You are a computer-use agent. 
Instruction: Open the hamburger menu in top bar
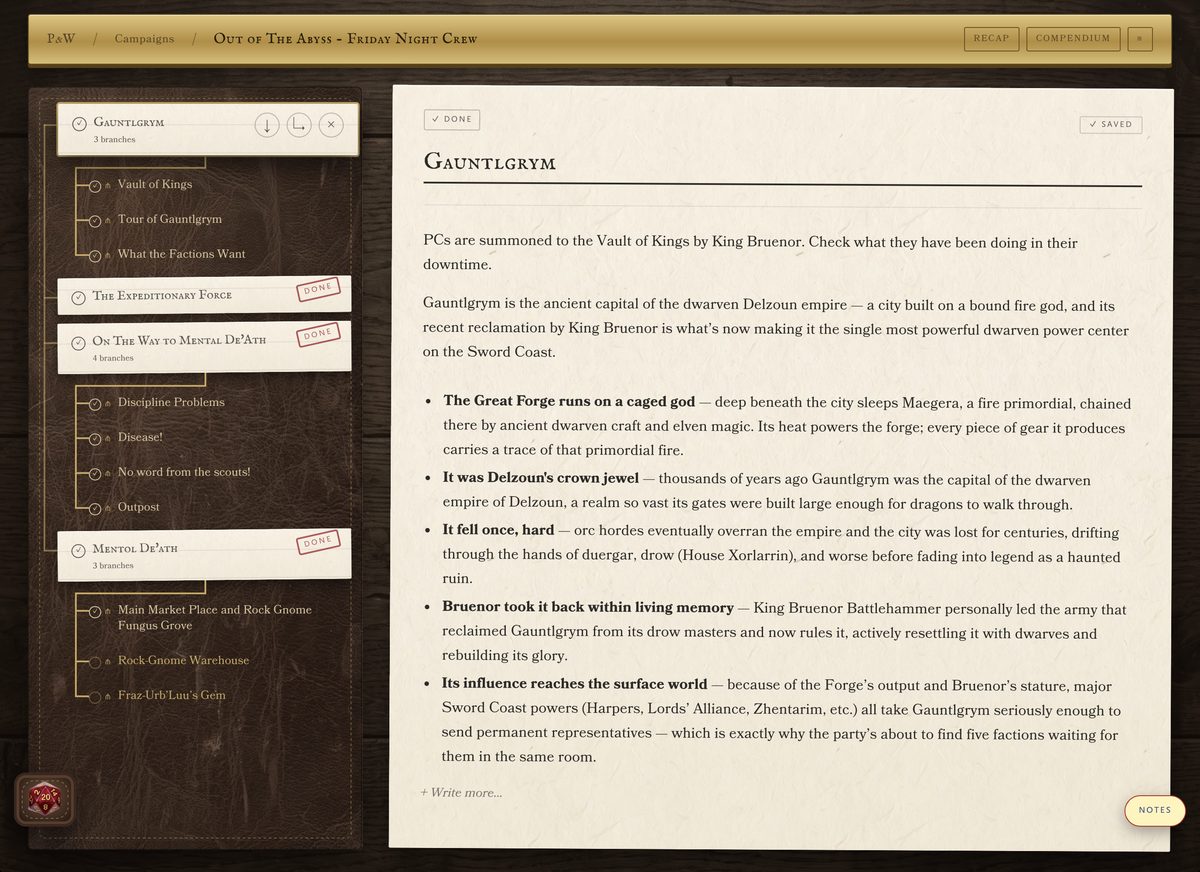(x=1140, y=39)
